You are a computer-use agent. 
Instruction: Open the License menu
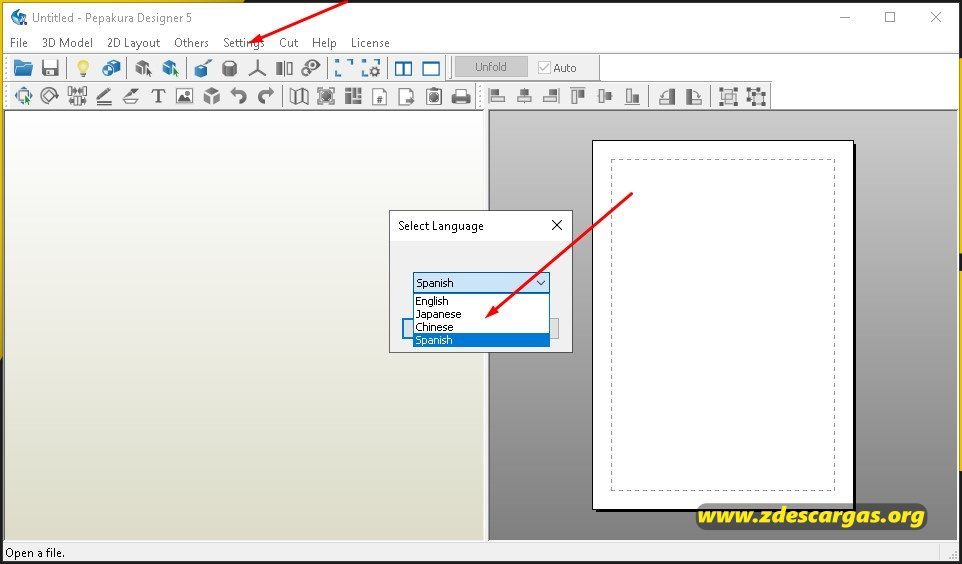[x=370, y=43]
